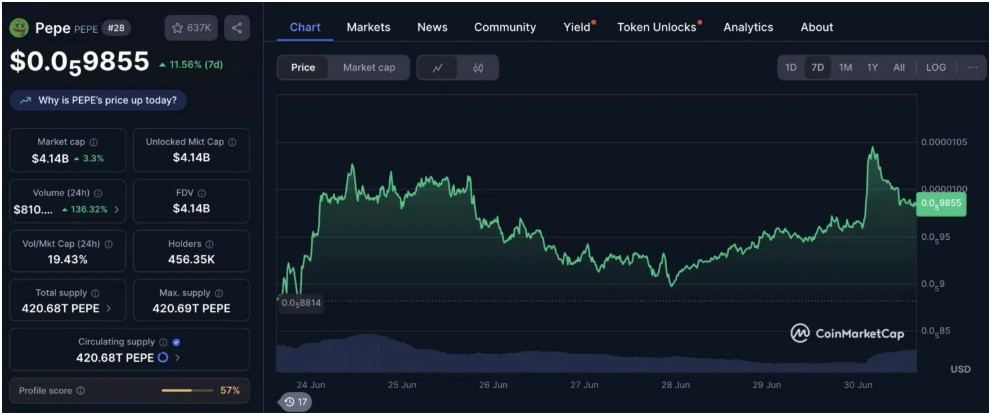
Task: Click the Circulating supply info icon
Action: [163, 342]
